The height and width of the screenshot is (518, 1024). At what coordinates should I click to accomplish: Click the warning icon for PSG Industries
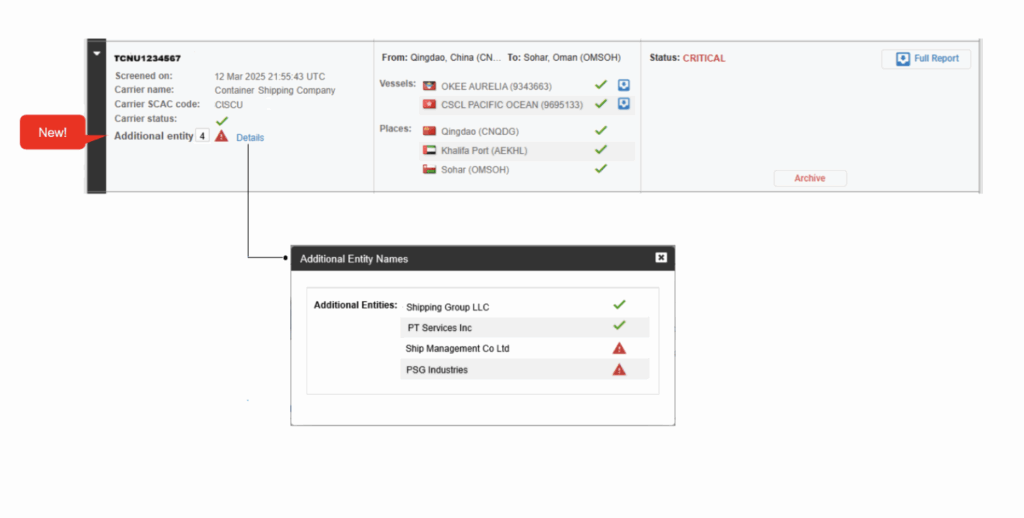coord(619,369)
